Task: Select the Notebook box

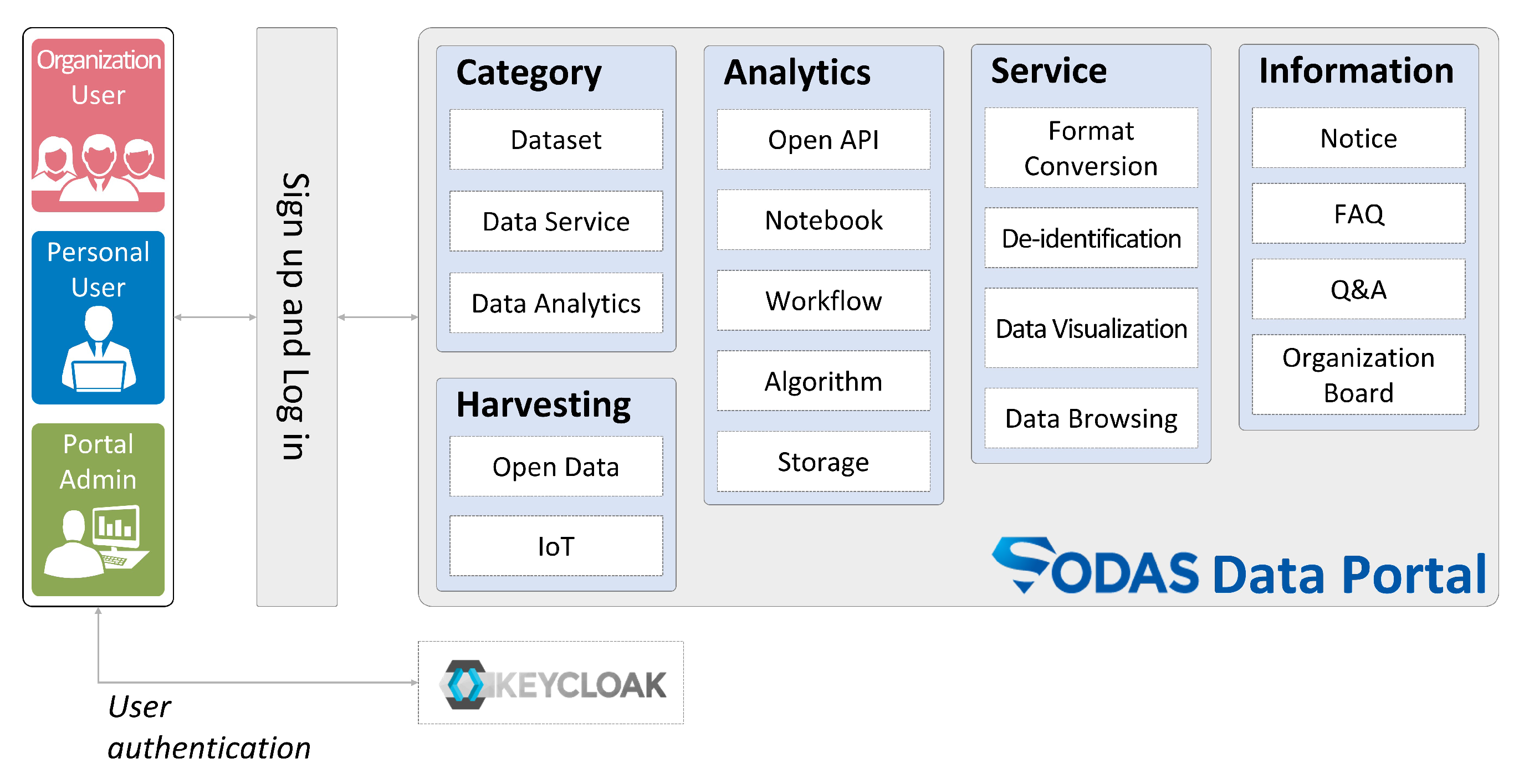Action: pyautogui.click(x=823, y=220)
